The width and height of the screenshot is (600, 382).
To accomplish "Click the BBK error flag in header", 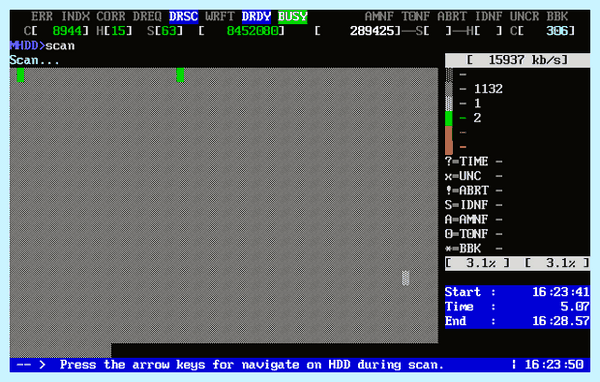I will (x=557, y=16).
